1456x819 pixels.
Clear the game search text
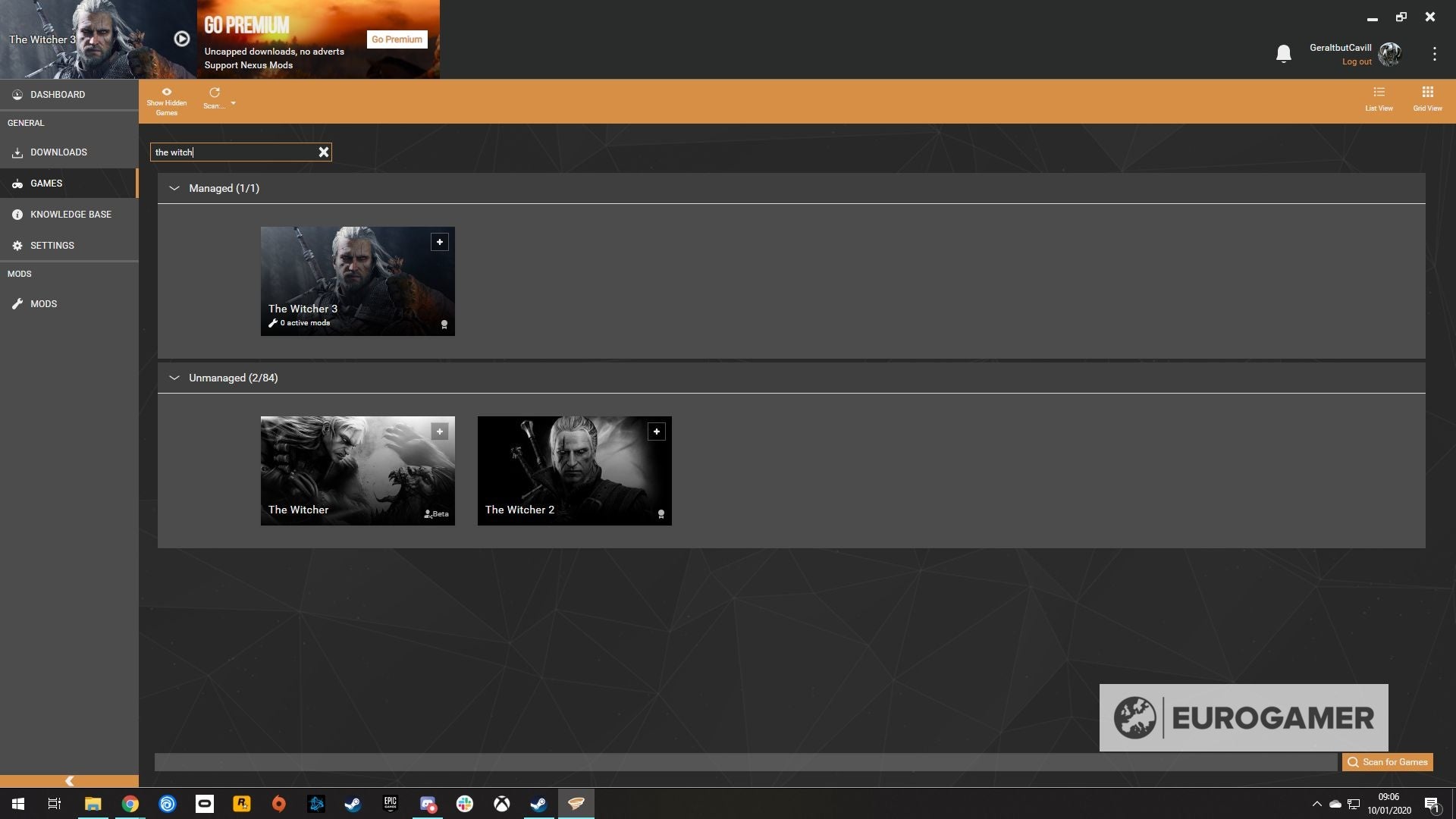[324, 152]
